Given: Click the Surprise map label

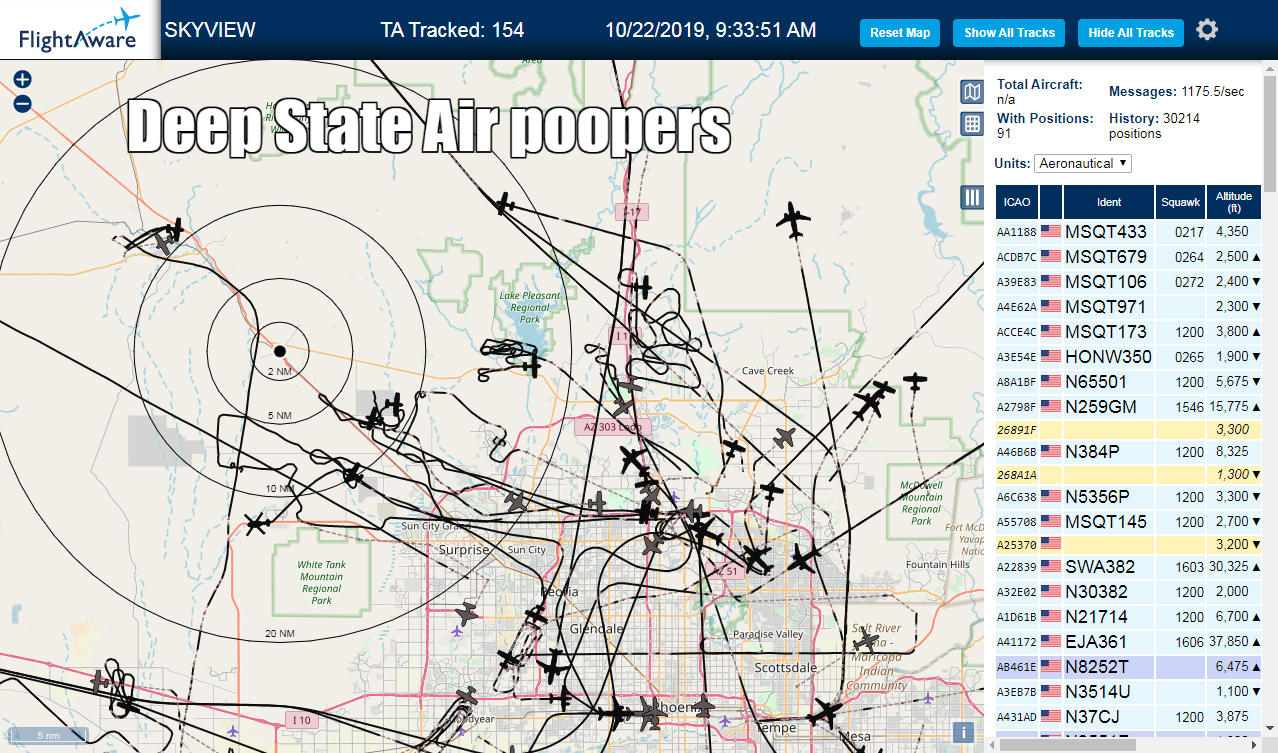Looking at the screenshot, I should pyautogui.click(x=465, y=550).
